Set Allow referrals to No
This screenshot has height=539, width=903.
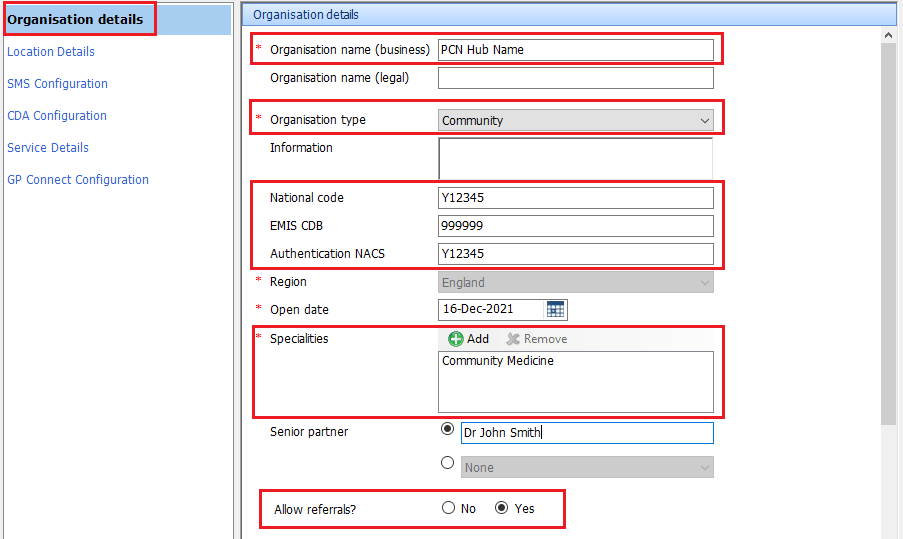448,508
